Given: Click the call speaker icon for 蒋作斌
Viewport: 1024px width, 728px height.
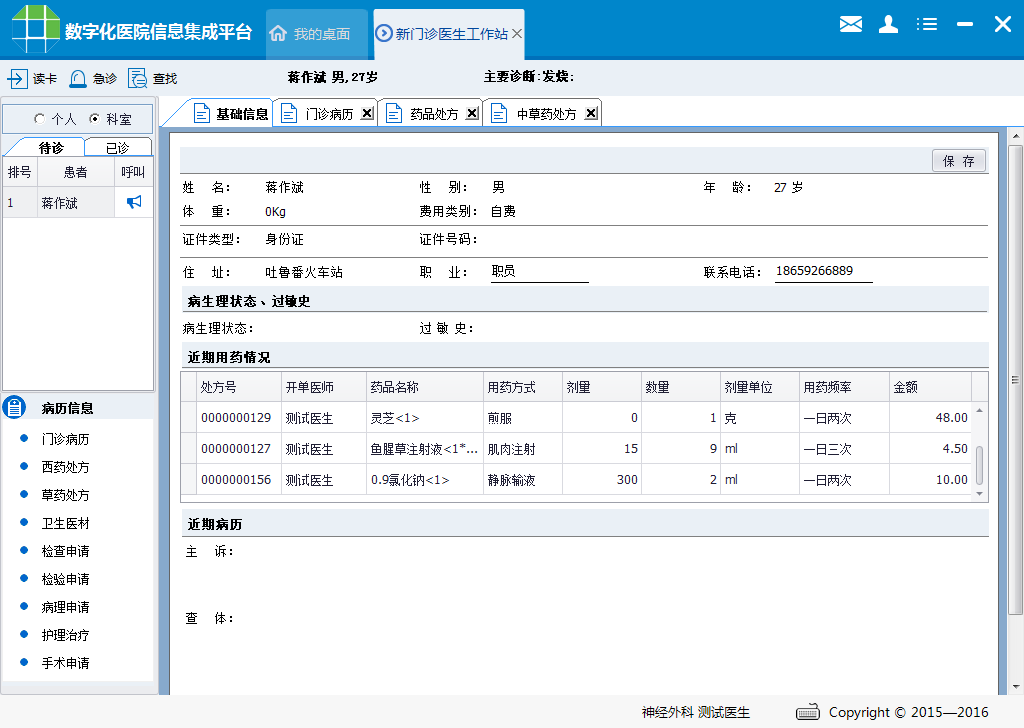Looking at the screenshot, I should pos(134,201).
